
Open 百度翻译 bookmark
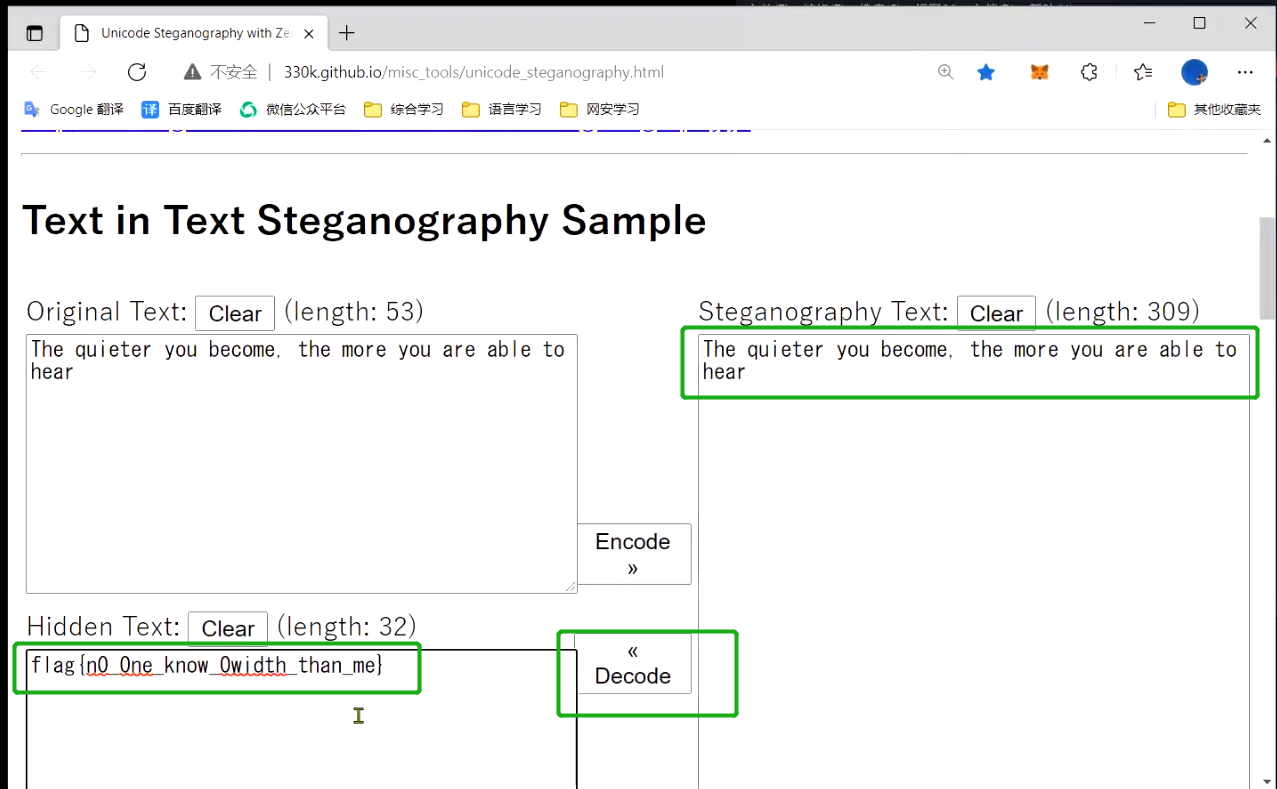tap(182, 109)
